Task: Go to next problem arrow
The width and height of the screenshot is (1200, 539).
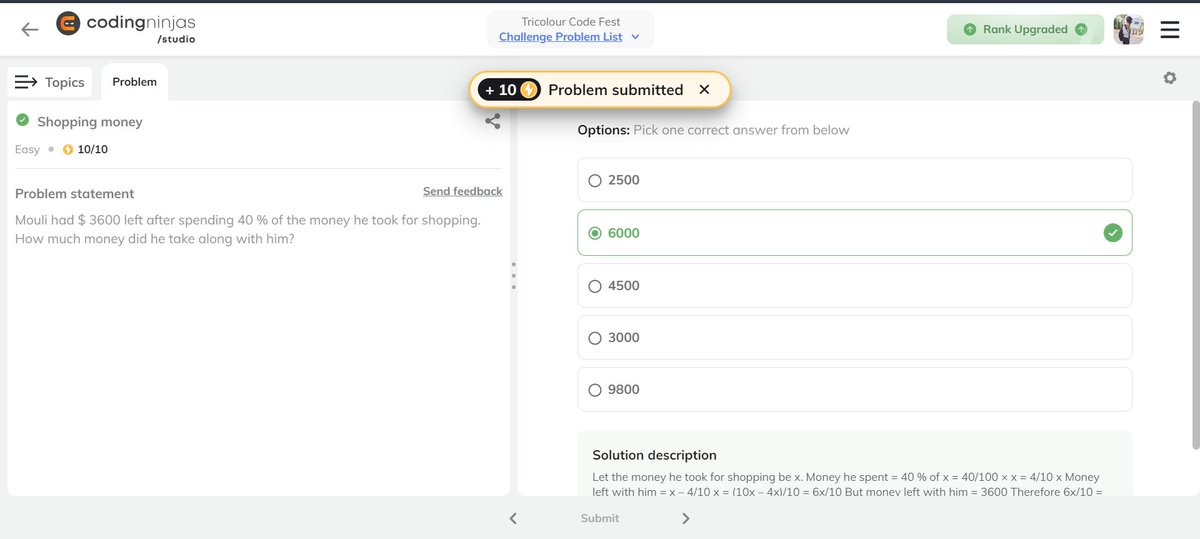Action: [686, 518]
